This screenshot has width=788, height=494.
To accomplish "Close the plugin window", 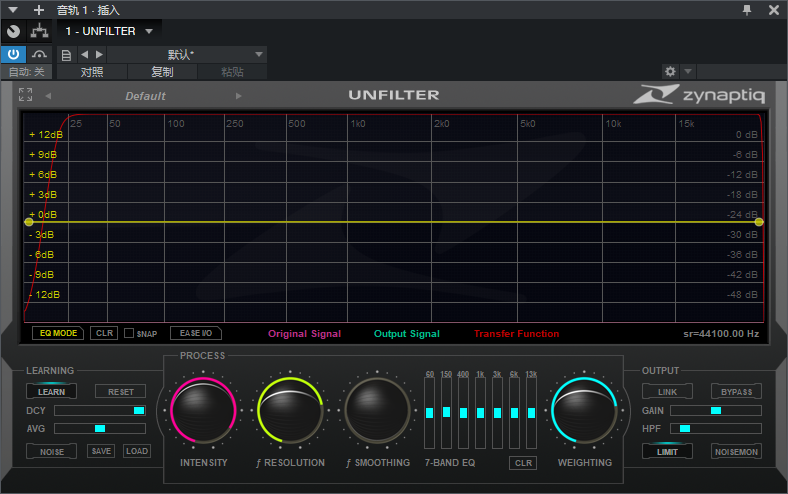I will coord(774,10).
